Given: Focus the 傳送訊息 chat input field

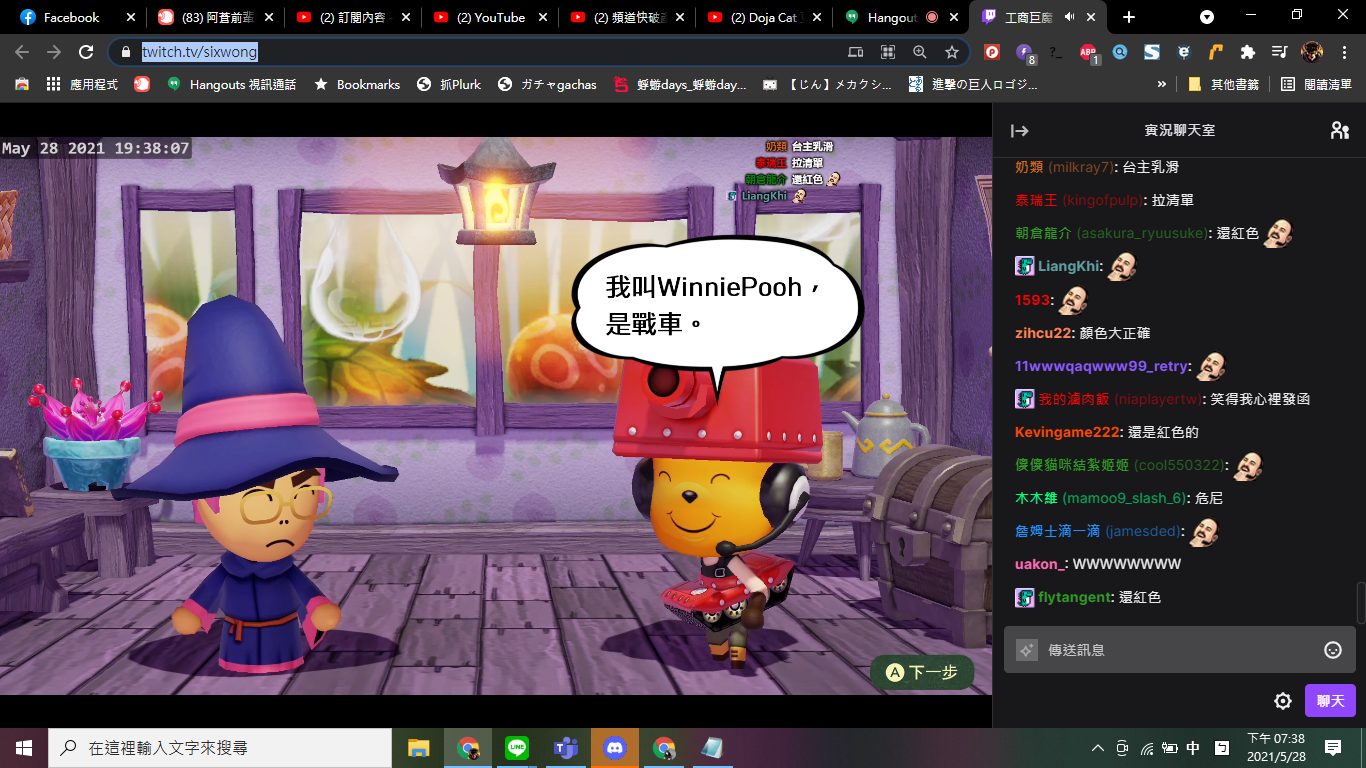Looking at the screenshot, I should [x=1180, y=650].
